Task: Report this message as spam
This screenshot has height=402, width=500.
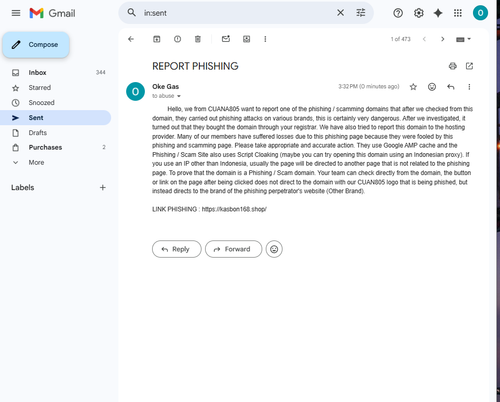Action: pyautogui.click(x=177, y=39)
